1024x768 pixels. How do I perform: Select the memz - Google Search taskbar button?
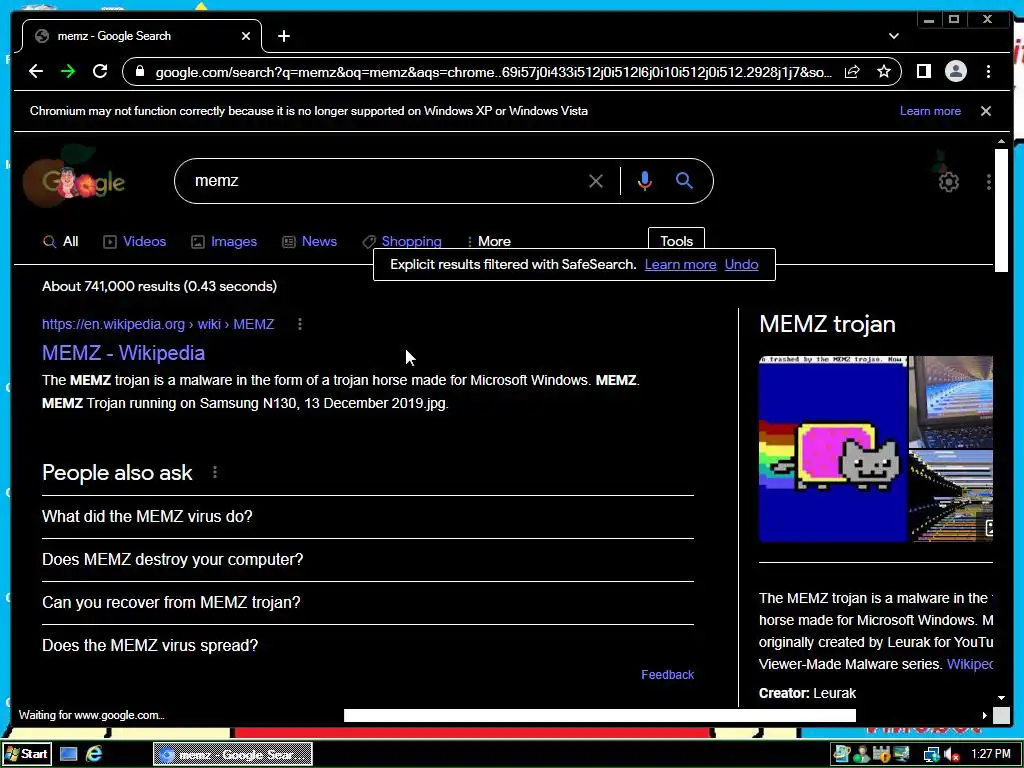coord(233,754)
